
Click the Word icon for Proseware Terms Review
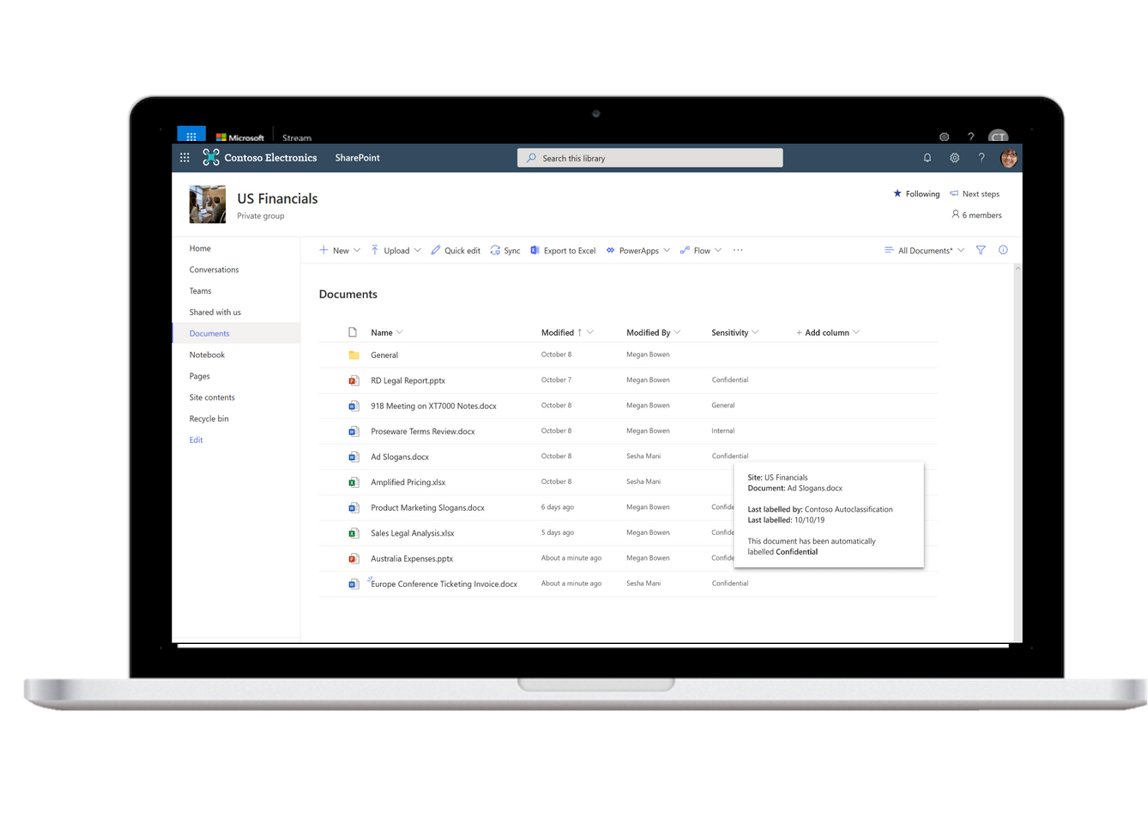[x=354, y=431]
